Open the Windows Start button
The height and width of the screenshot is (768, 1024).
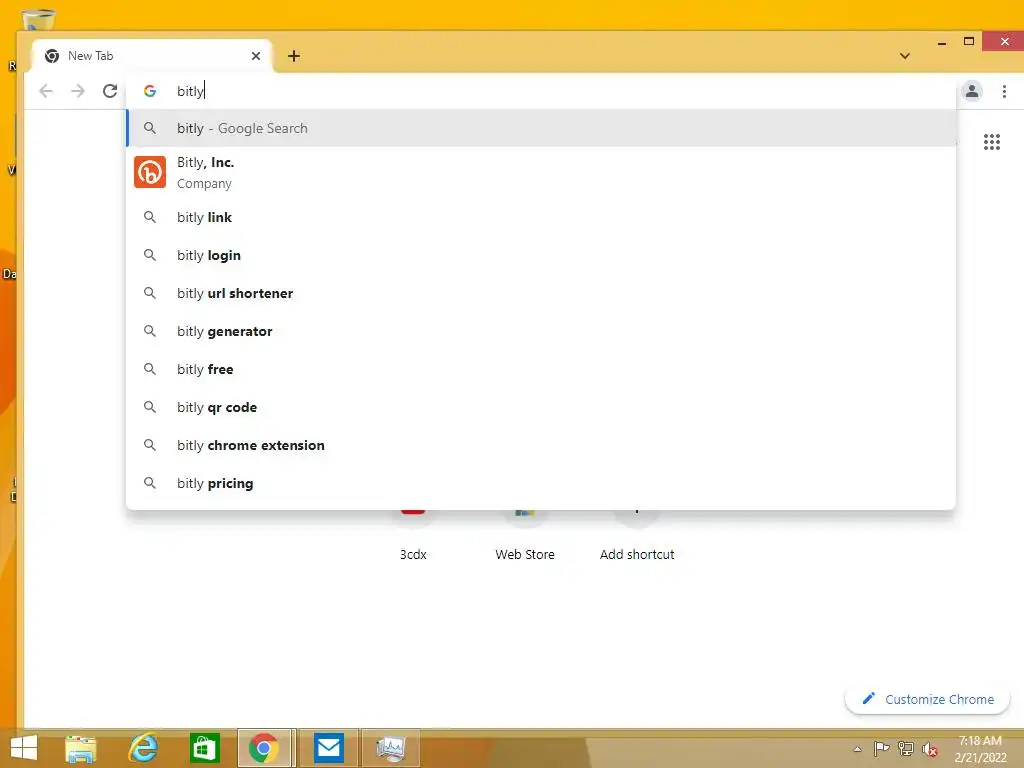tap(24, 748)
